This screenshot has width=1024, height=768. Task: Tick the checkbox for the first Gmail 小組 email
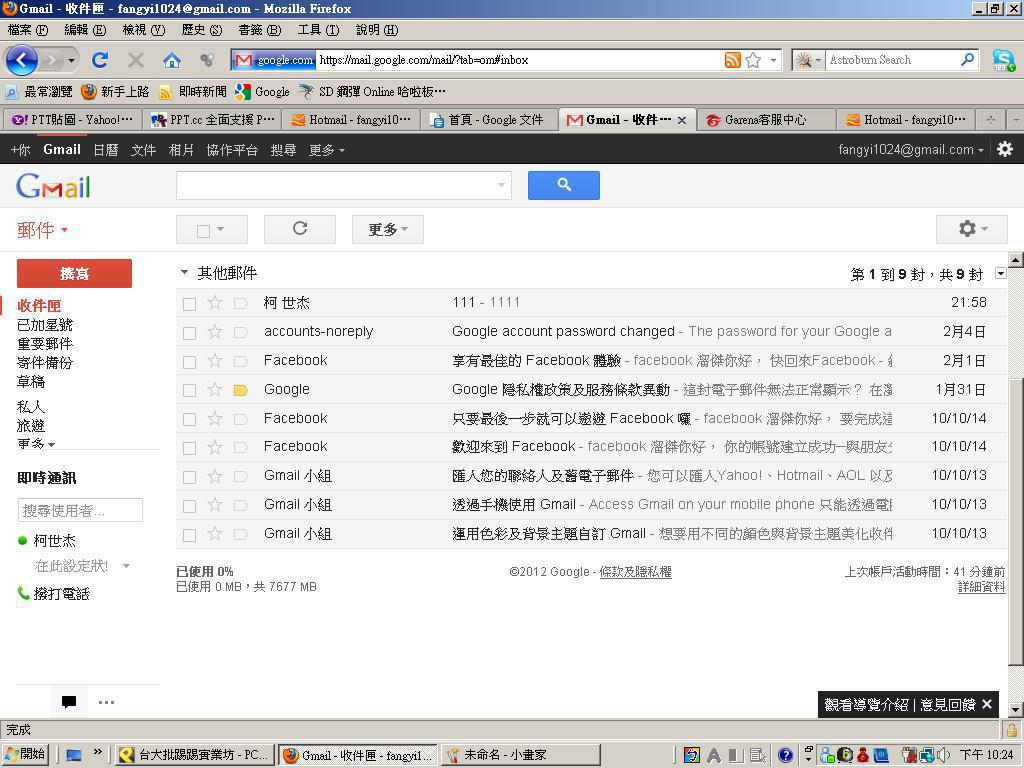190,477
